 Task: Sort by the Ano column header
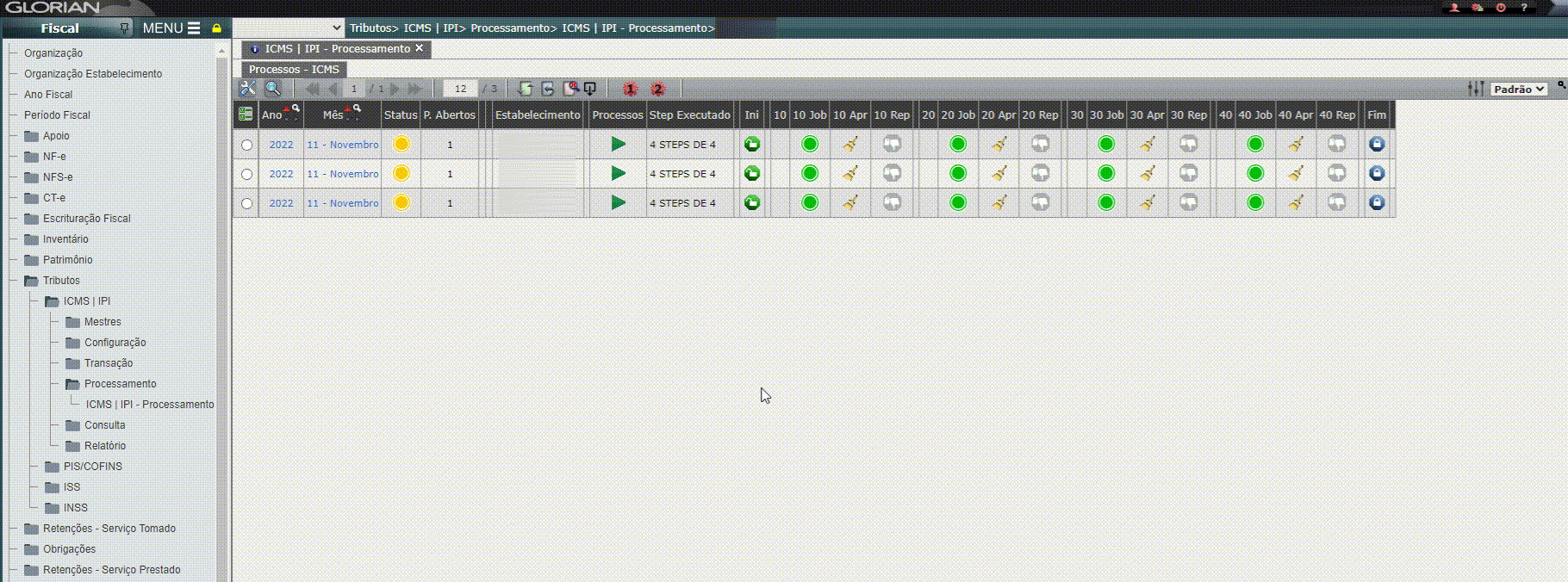[x=272, y=115]
